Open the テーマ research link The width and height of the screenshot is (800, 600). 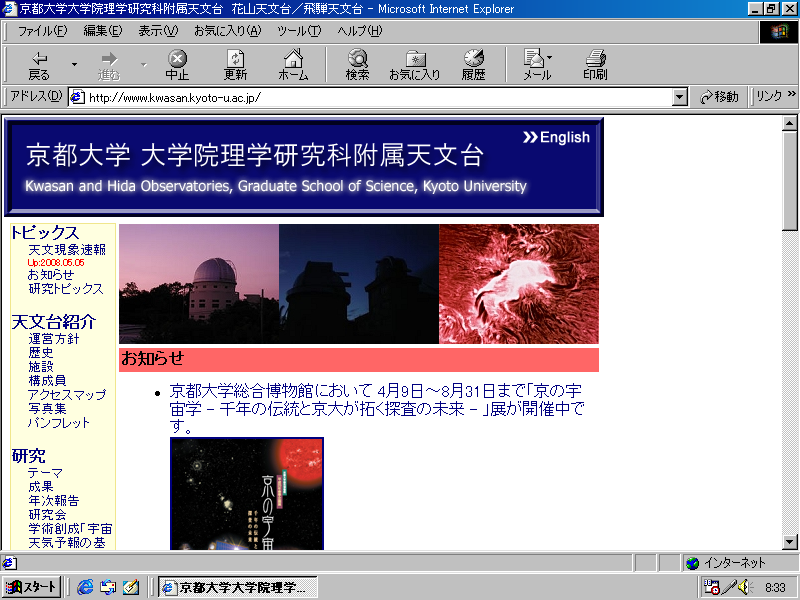click(x=45, y=473)
